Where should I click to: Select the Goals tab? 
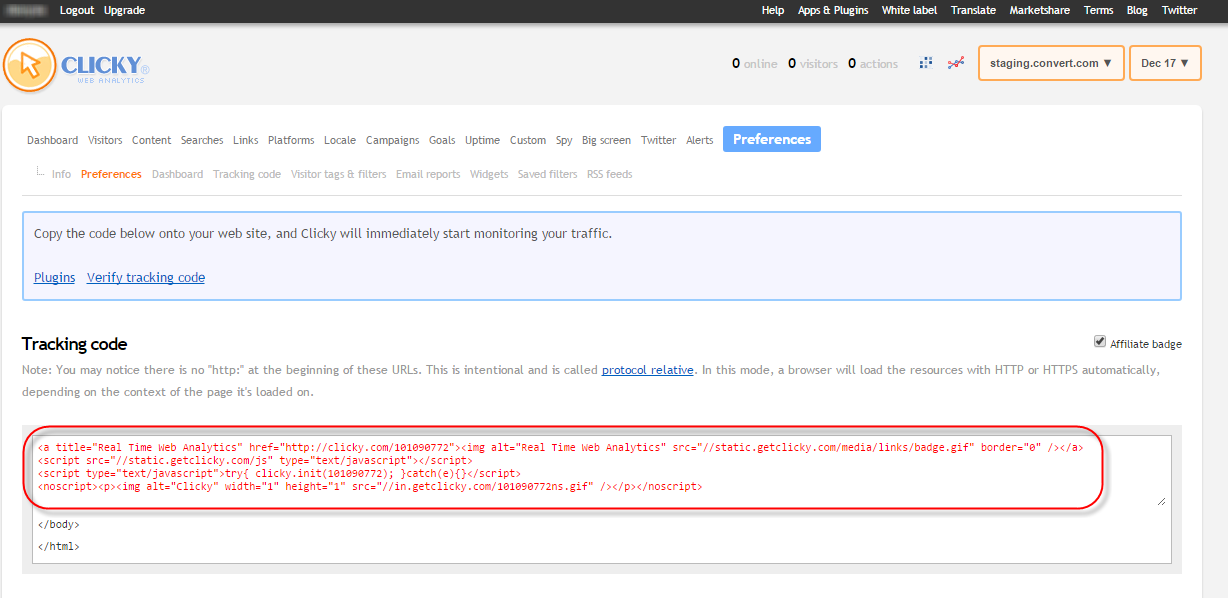tap(442, 140)
